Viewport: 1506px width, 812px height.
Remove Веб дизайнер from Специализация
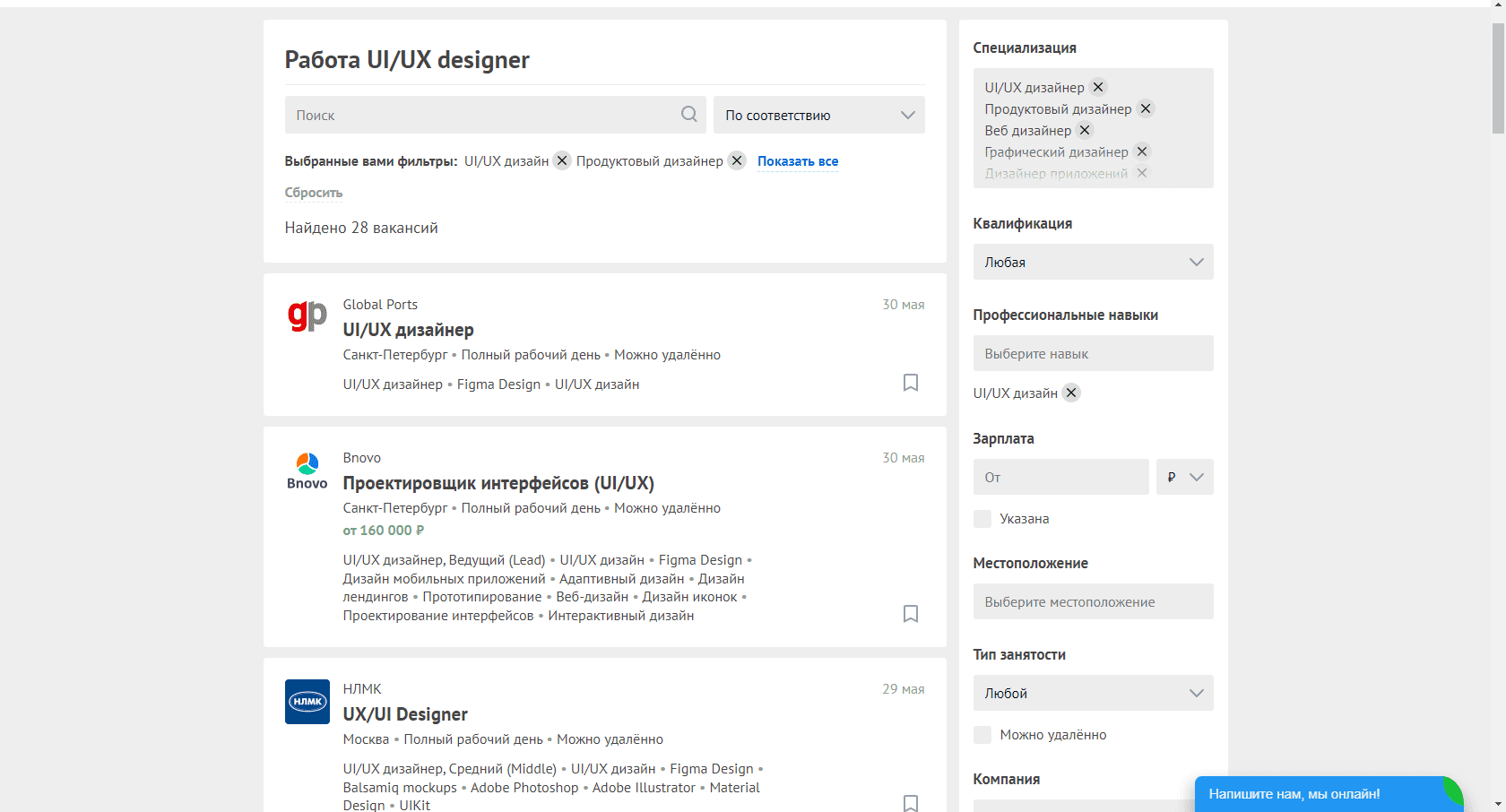pyautogui.click(x=1085, y=130)
